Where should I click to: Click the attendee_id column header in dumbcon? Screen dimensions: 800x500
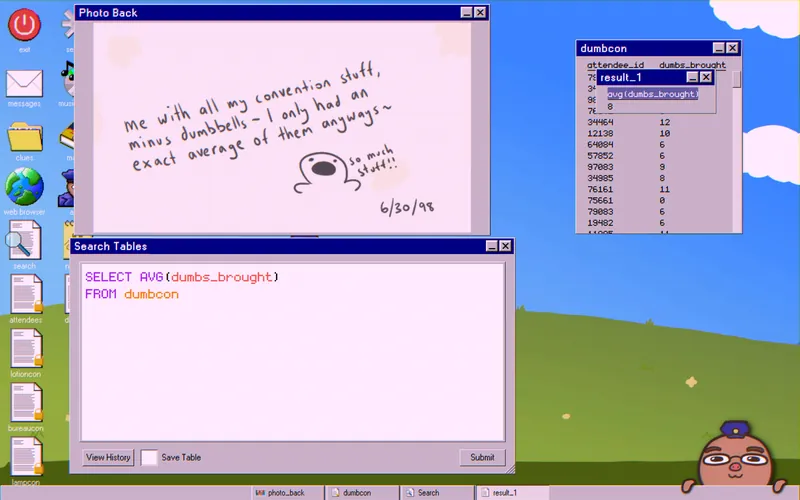pos(615,65)
